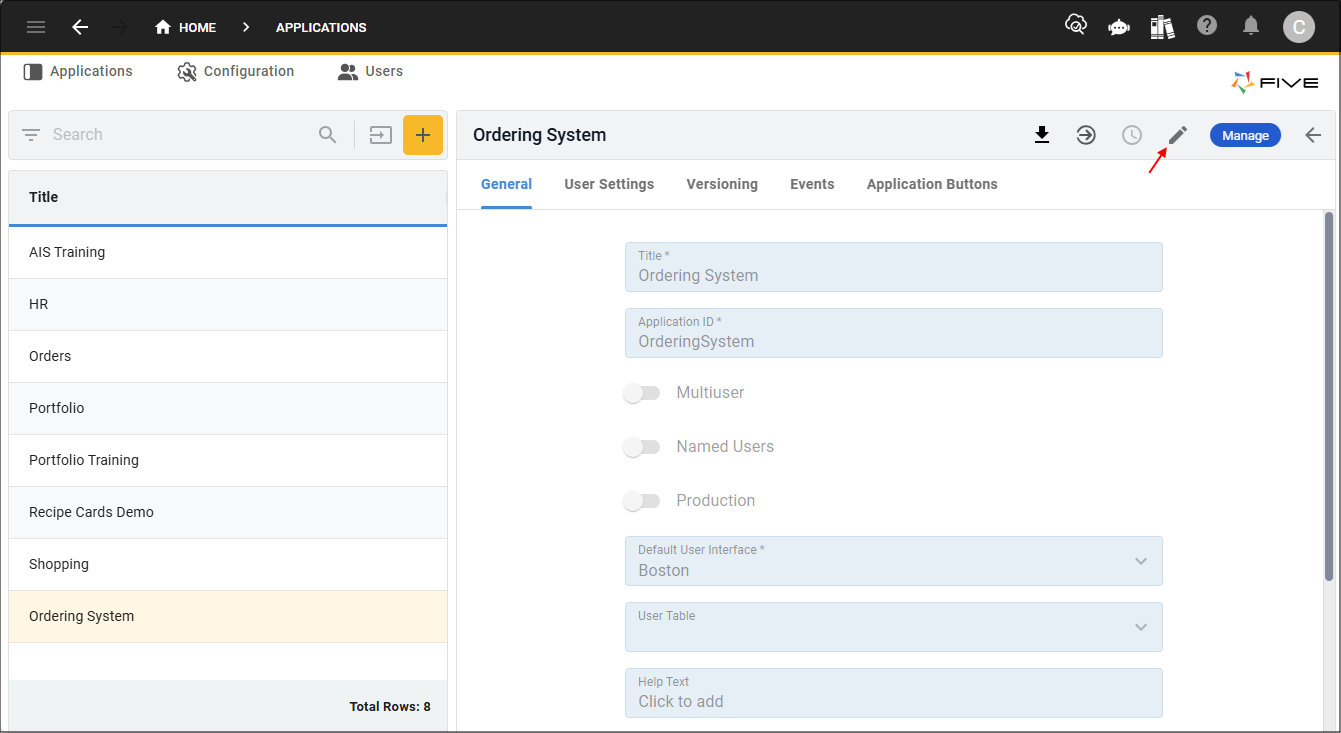Screen dimensions: 1341x733
Task: Open cloud search icon in header
Action: click(x=1076, y=26)
